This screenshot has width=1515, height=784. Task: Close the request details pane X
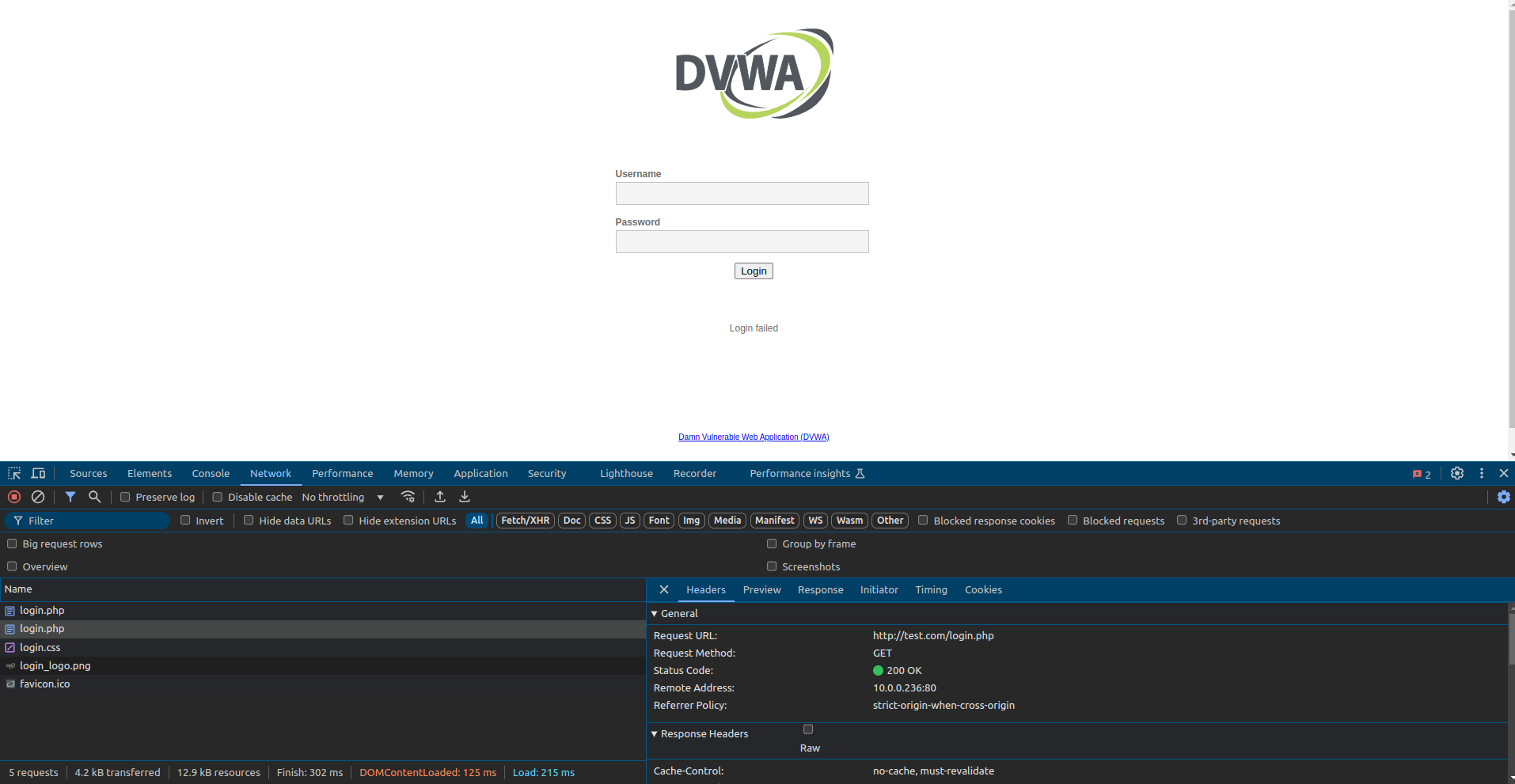(x=664, y=589)
